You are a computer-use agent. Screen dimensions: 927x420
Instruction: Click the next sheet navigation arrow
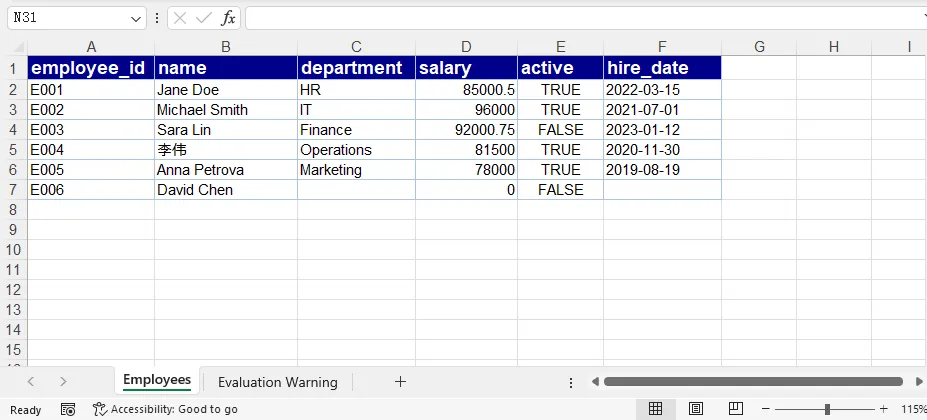point(63,382)
